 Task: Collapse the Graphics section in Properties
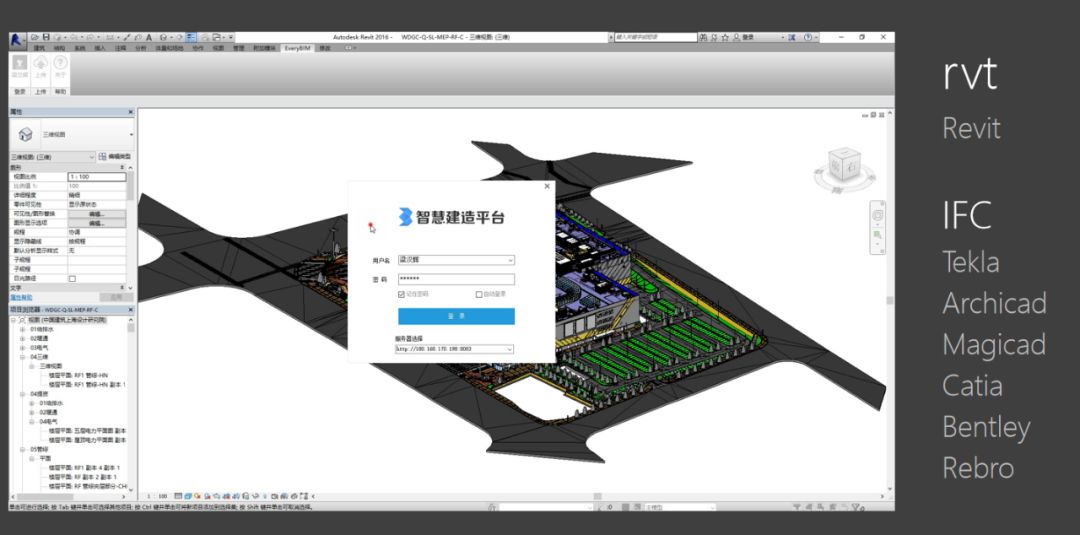pos(122,167)
